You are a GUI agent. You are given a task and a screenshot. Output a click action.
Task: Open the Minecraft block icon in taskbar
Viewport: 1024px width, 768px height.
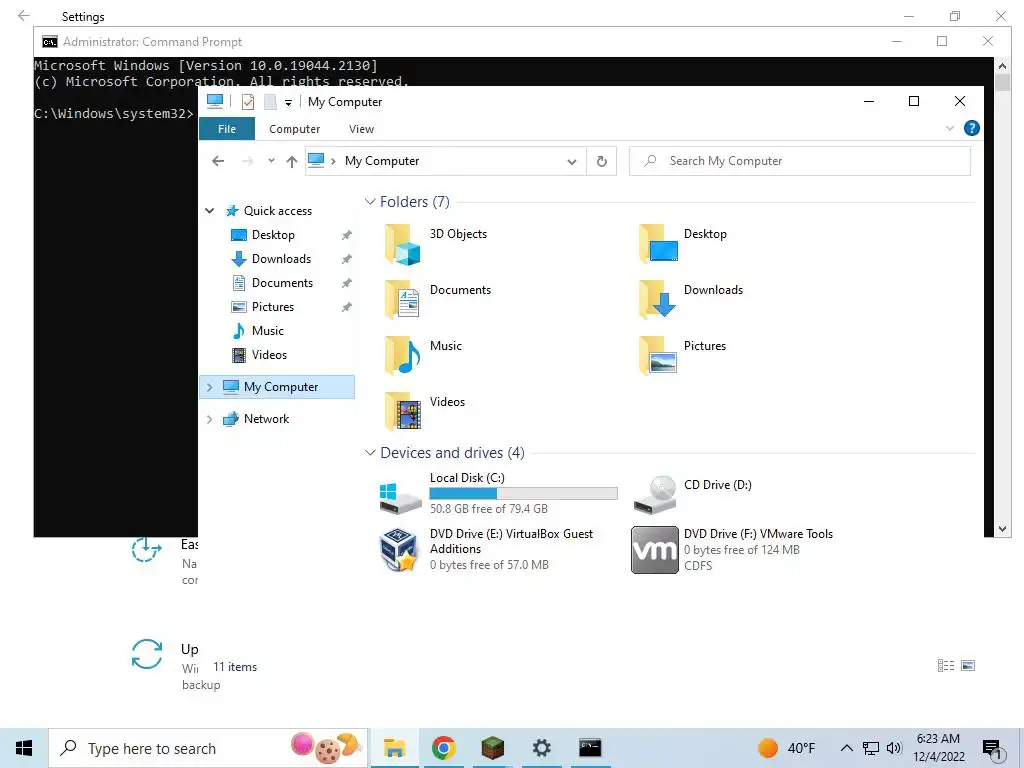[492, 748]
